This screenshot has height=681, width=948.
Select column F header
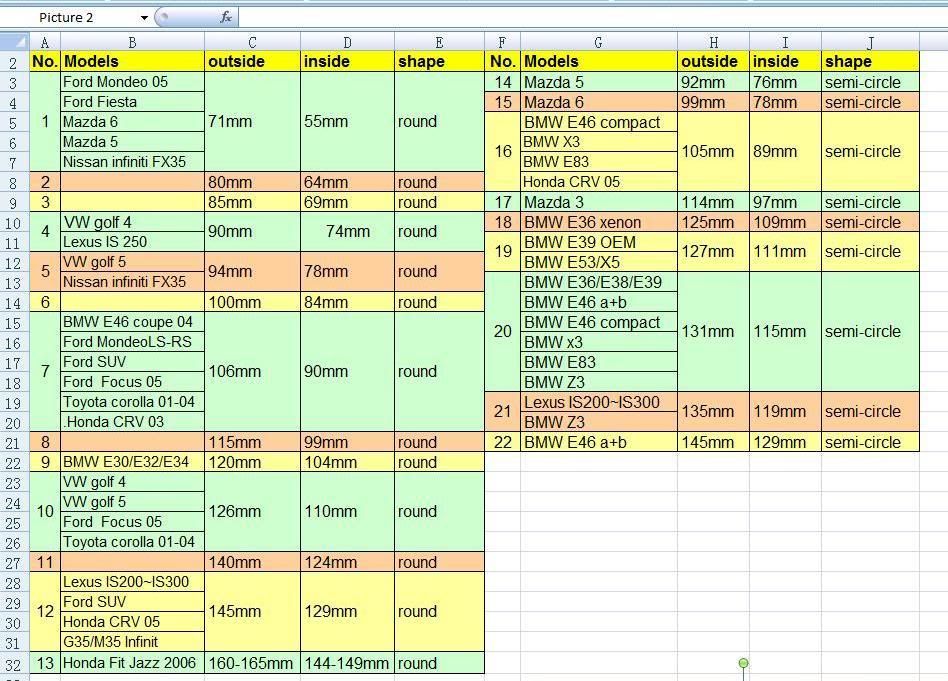(502, 42)
